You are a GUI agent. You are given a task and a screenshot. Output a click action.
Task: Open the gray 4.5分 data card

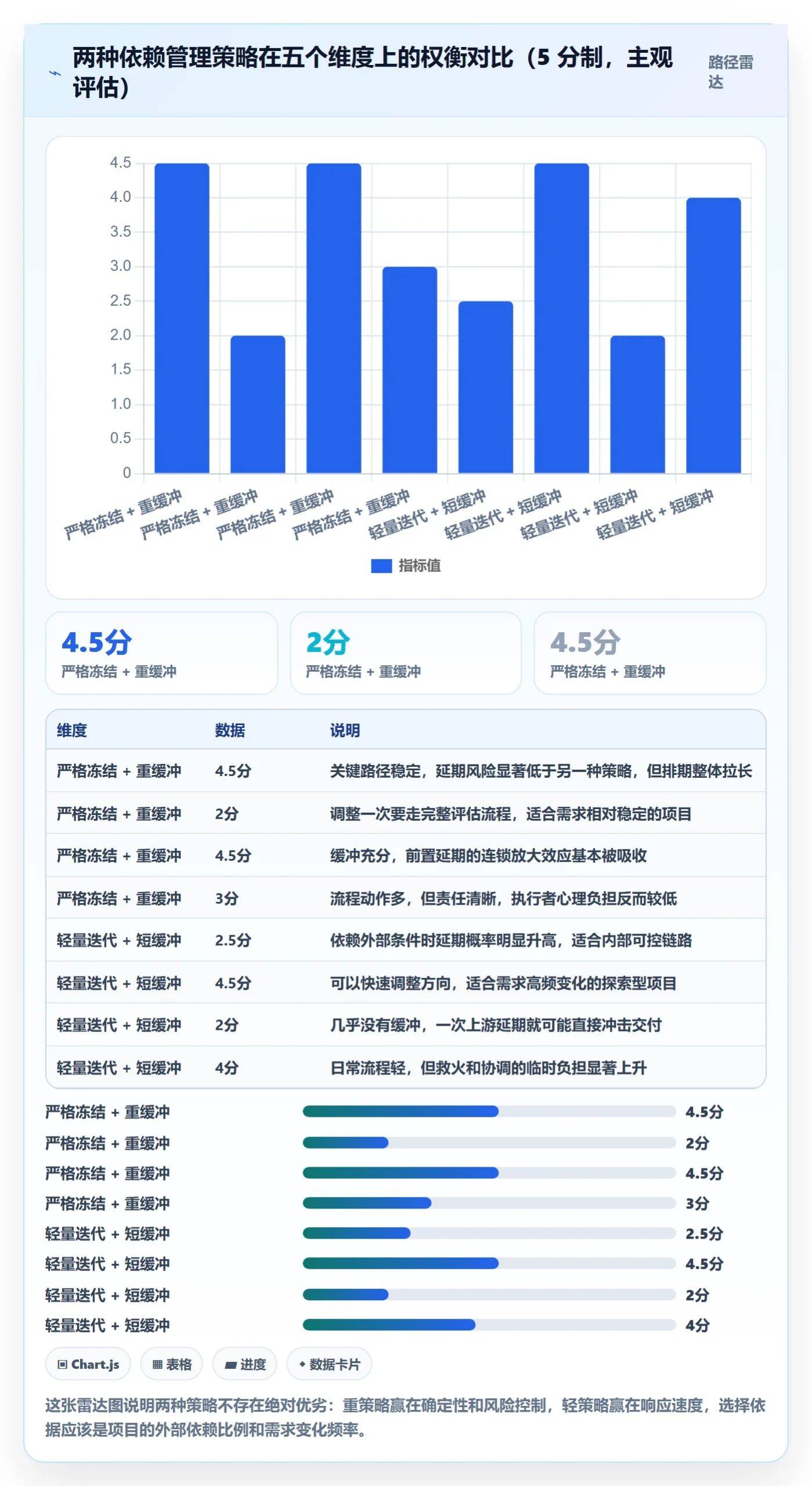[650, 653]
